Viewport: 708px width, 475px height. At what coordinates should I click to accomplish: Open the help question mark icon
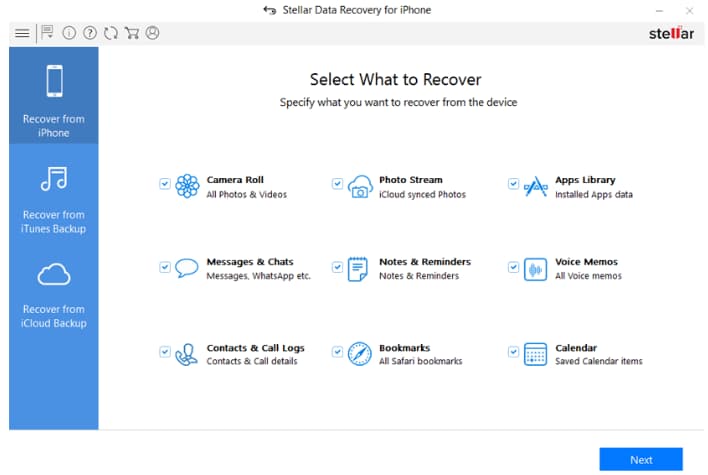(90, 33)
